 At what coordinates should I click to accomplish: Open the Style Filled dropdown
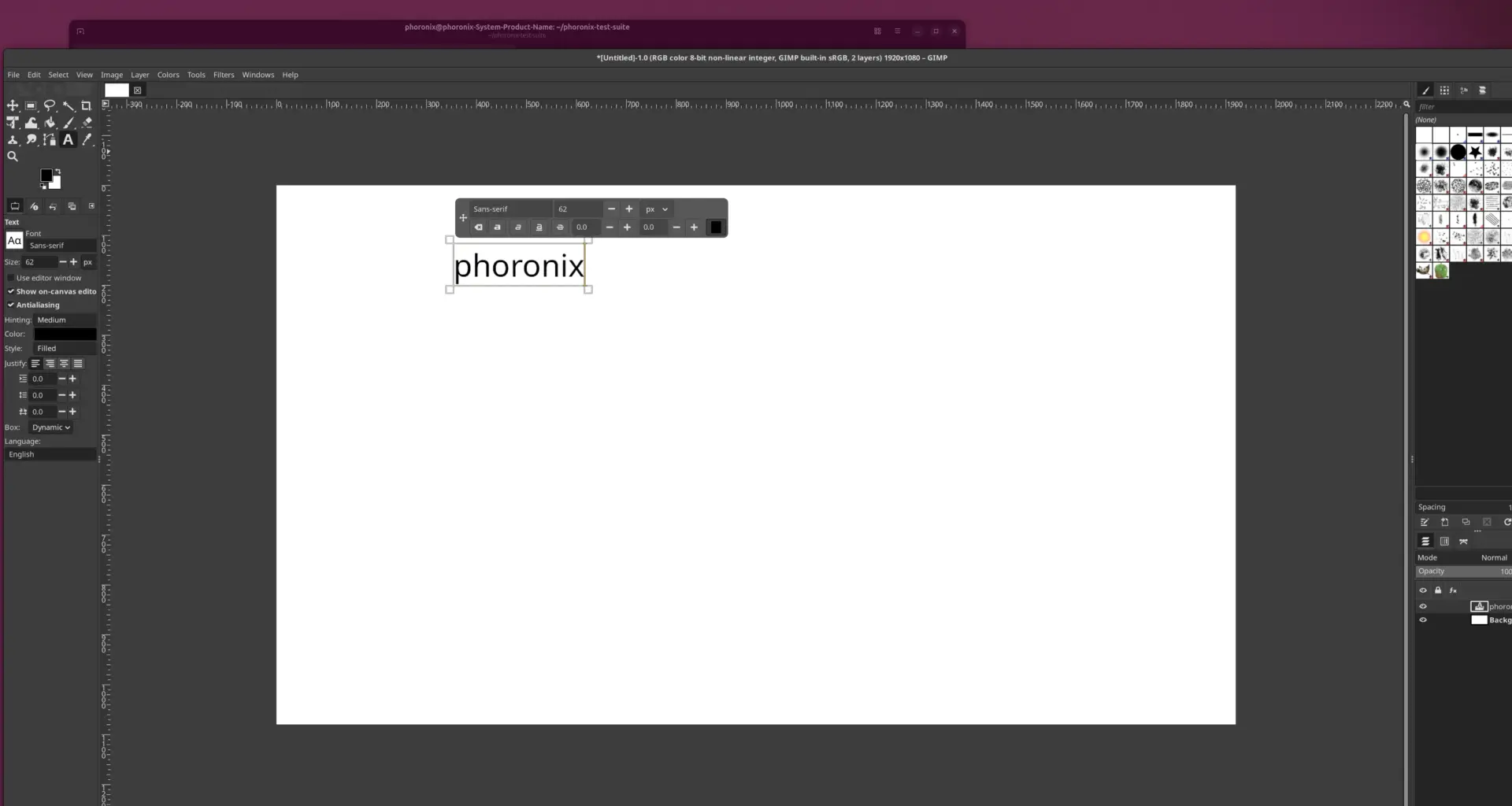65,349
